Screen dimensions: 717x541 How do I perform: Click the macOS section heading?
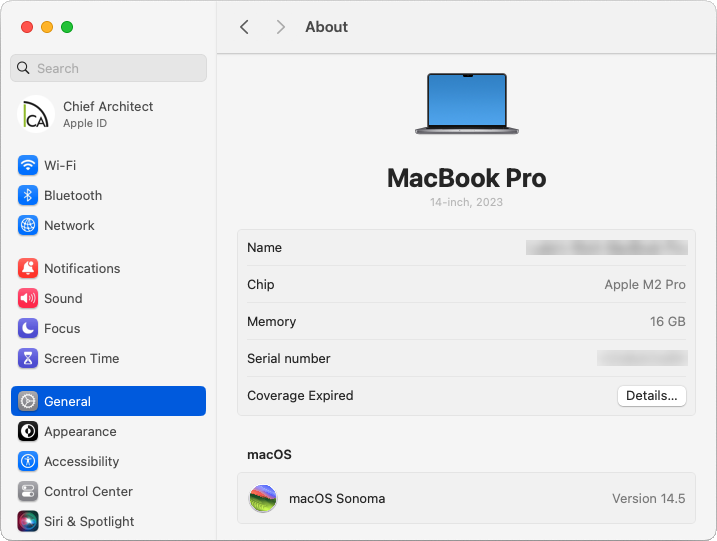pos(269,455)
